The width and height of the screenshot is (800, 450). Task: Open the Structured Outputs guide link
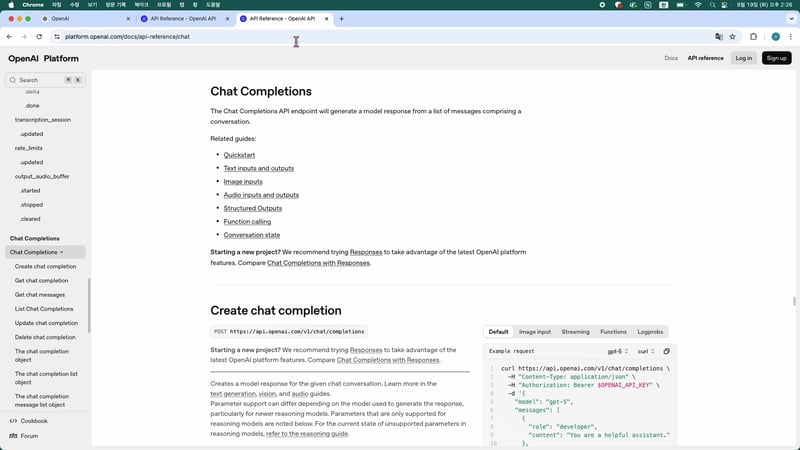252,208
